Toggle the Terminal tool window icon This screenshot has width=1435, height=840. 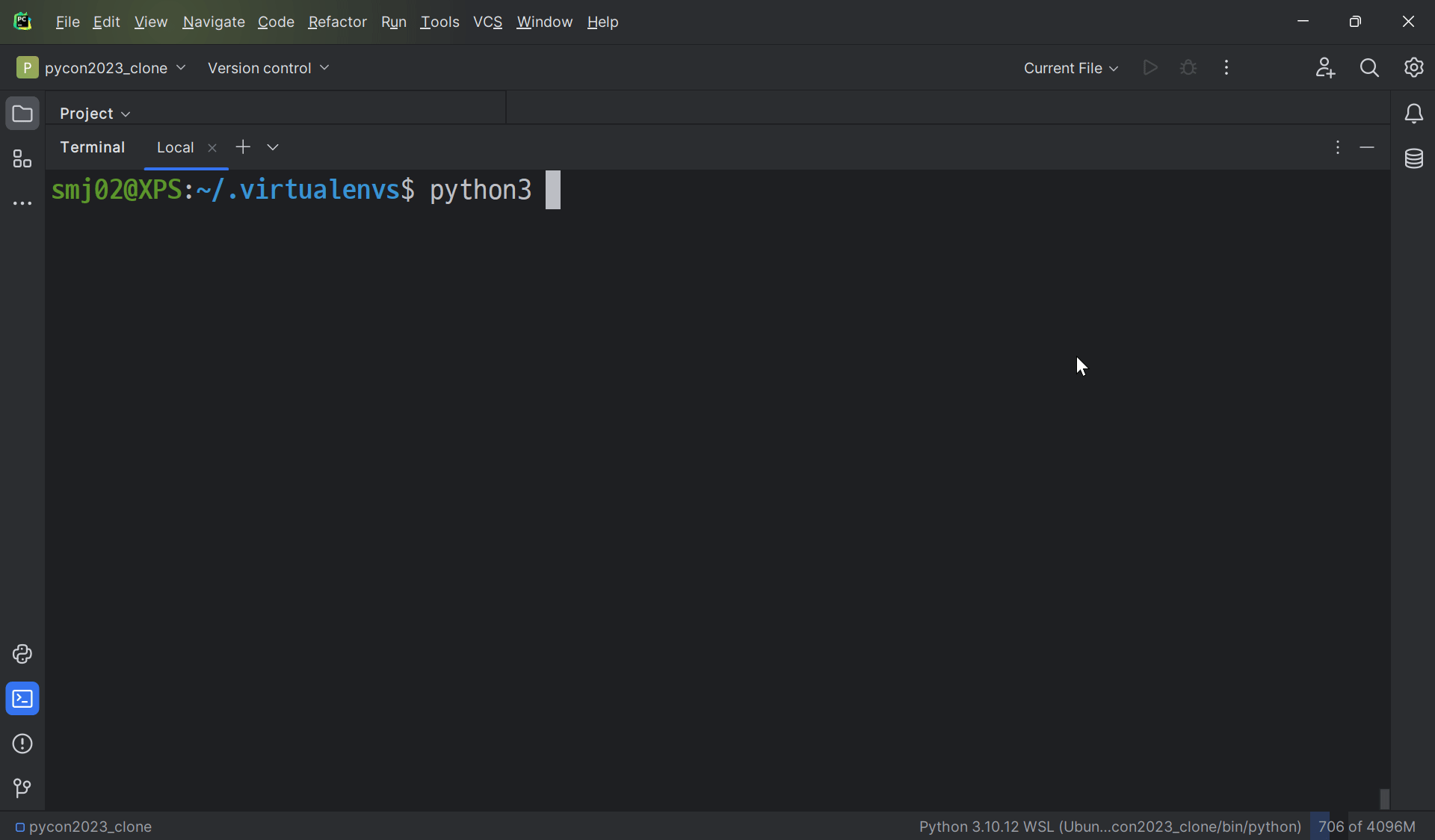click(x=22, y=699)
